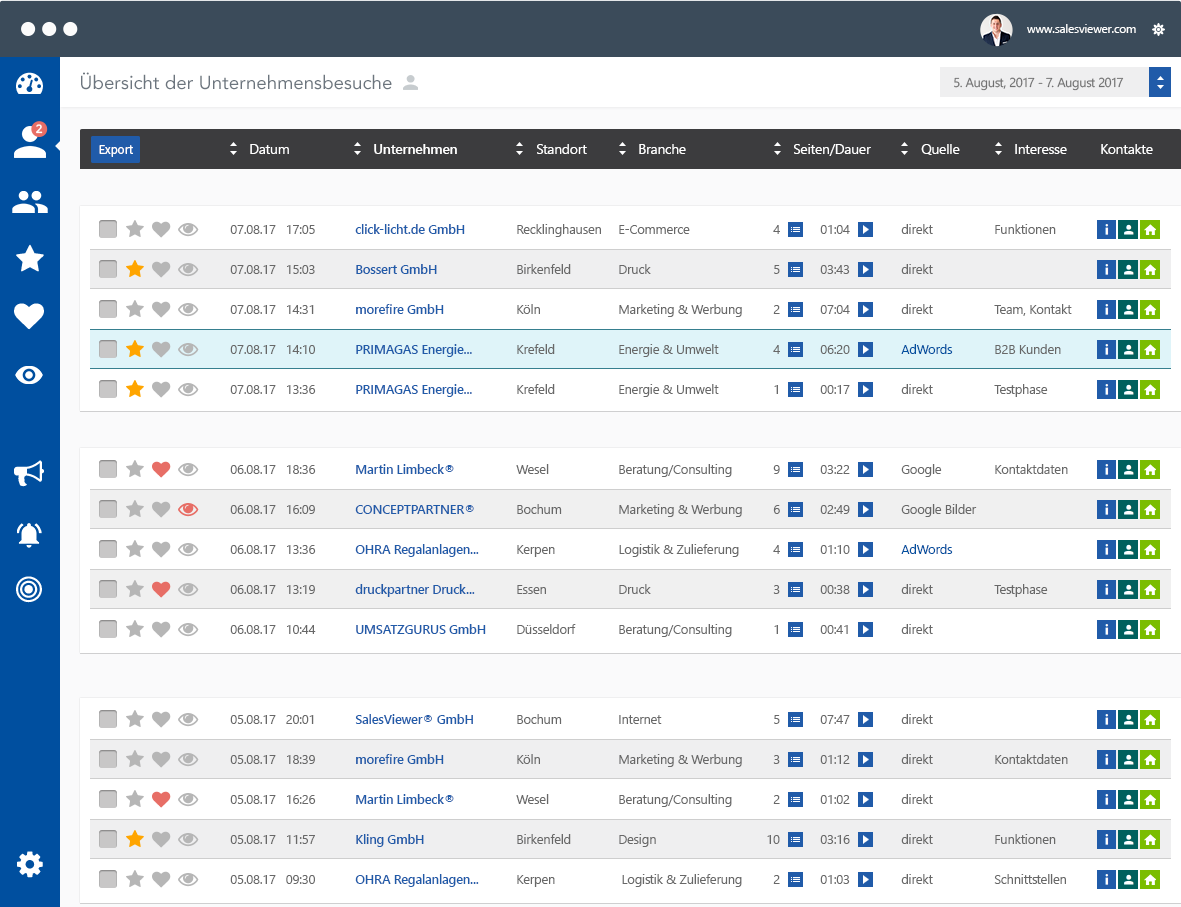Open the visitors icon with notification badge
Screen dimensions: 1181x907
[29, 143]
